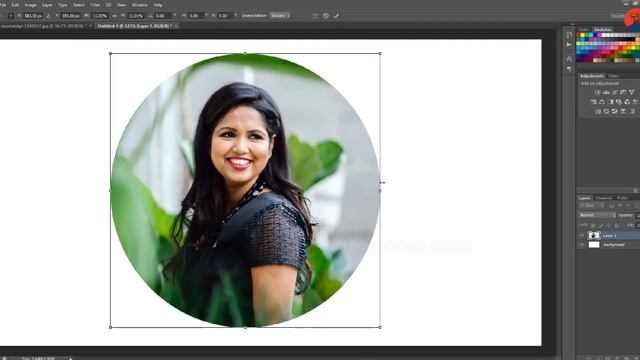This screenshot has height=360, width=640.
Task: Toggle warp mode in the options bar
Action: (315, 16)
